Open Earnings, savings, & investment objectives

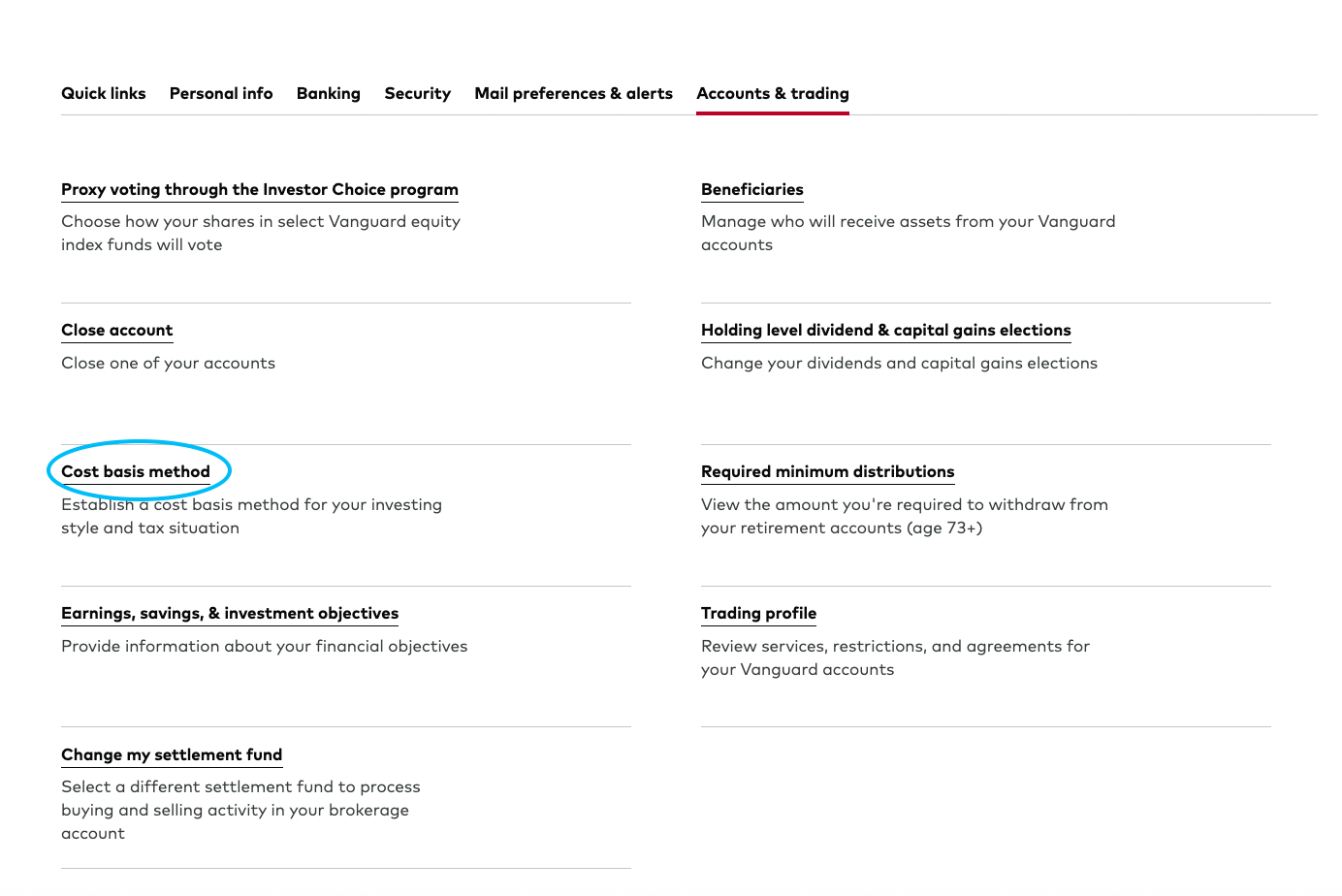(230, 613)
